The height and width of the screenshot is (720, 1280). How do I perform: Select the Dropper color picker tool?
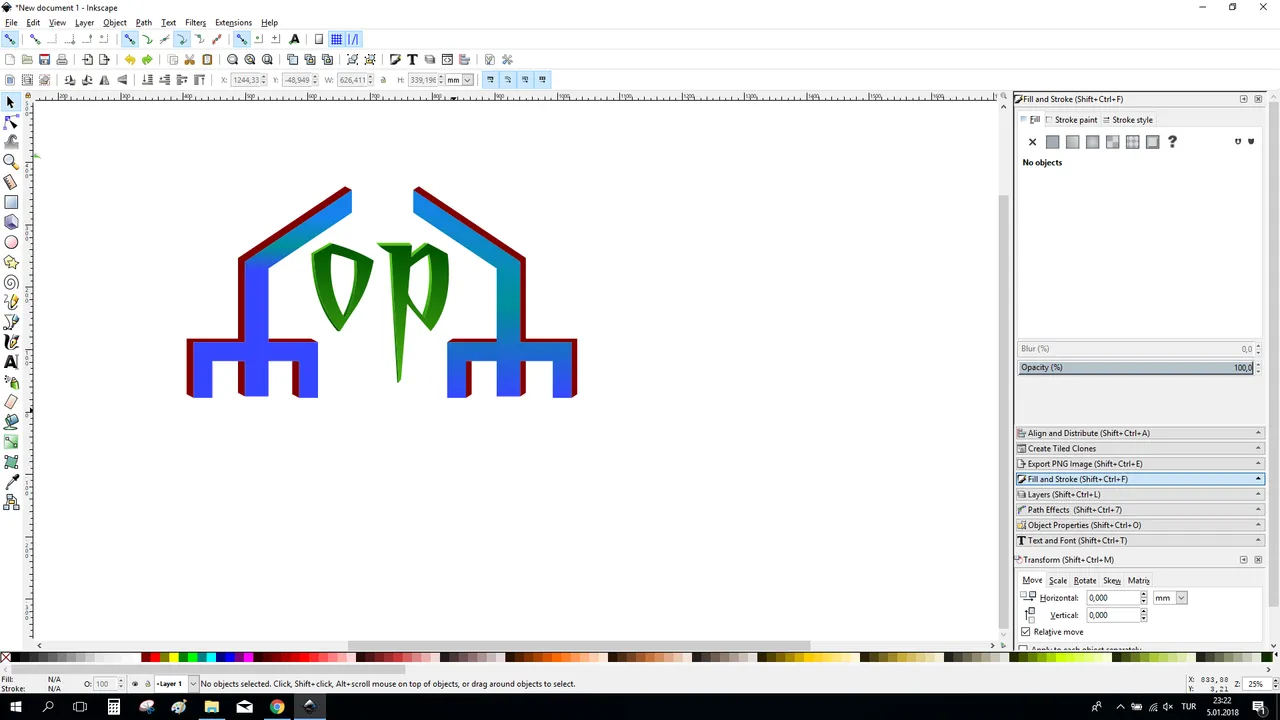tap(11, 482)
